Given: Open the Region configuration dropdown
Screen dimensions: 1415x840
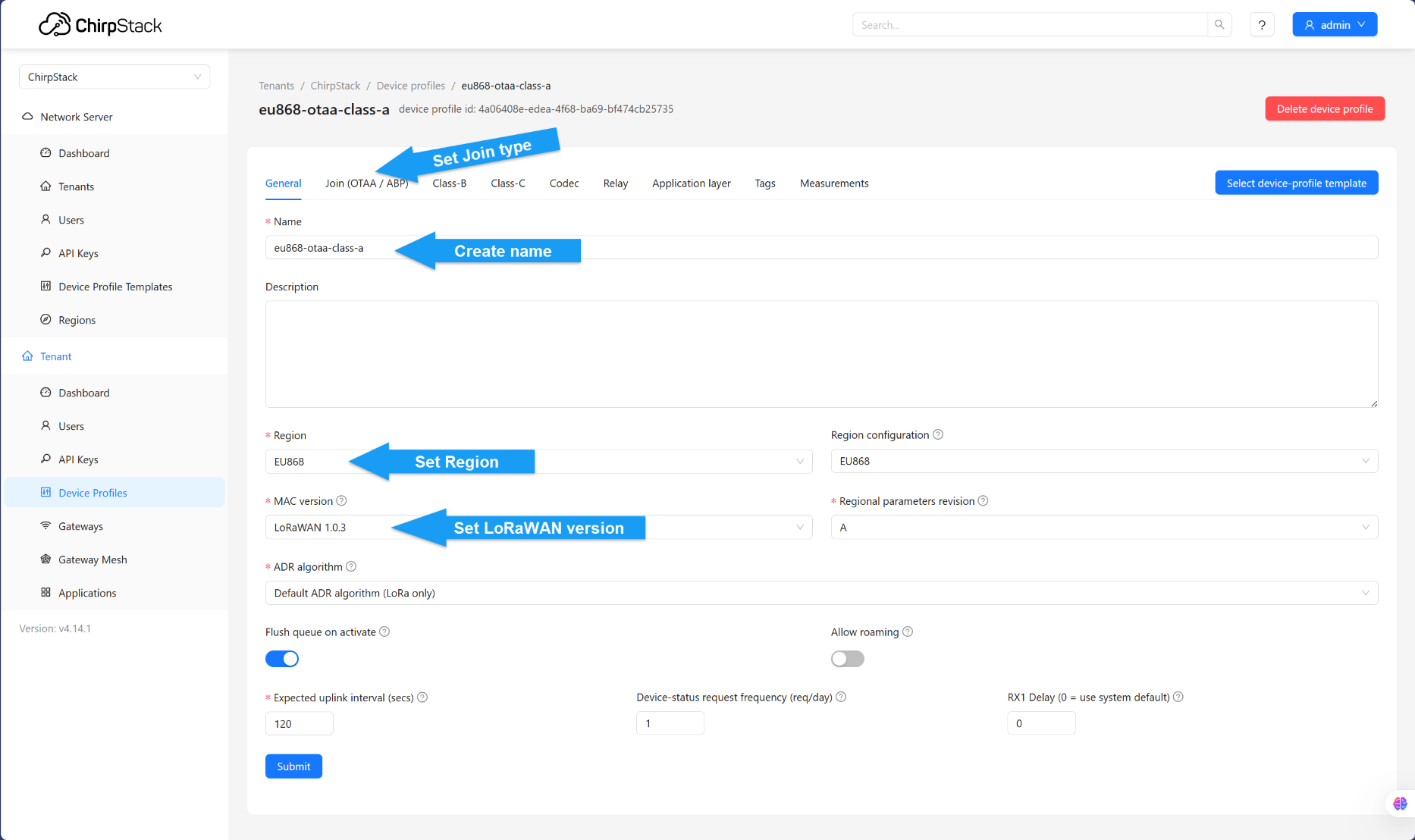Looking at the screenshot, I should click(1104, 461).
